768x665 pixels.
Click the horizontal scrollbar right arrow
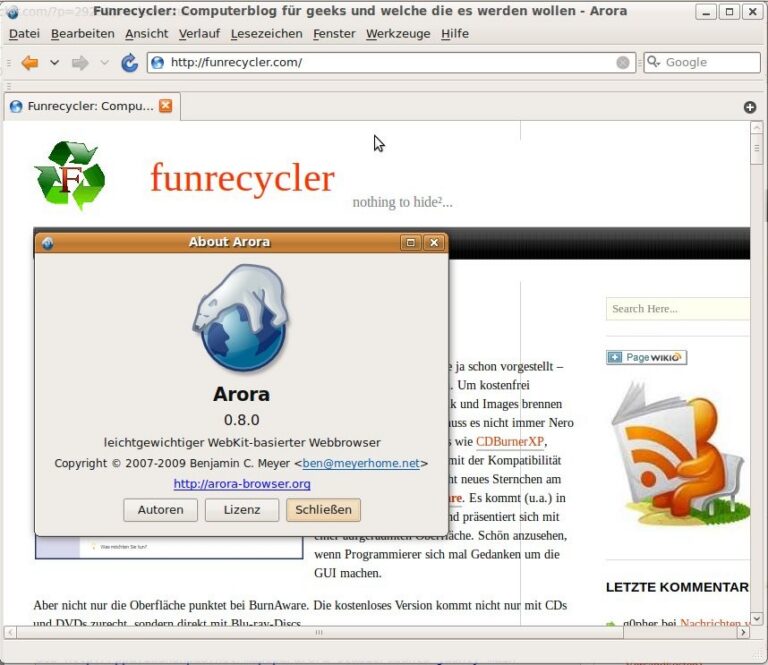(744, 632)
